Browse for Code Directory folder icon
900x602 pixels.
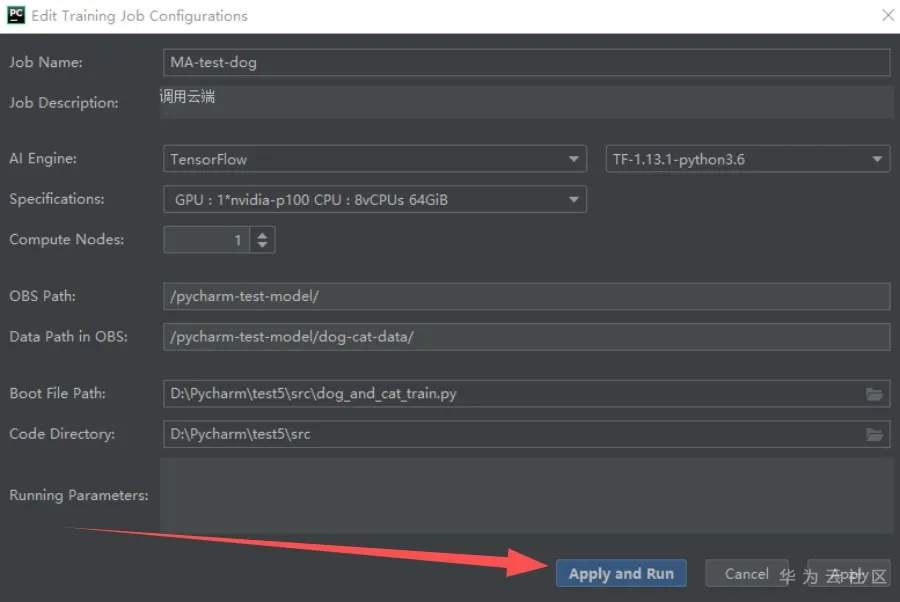coord(875,434)
